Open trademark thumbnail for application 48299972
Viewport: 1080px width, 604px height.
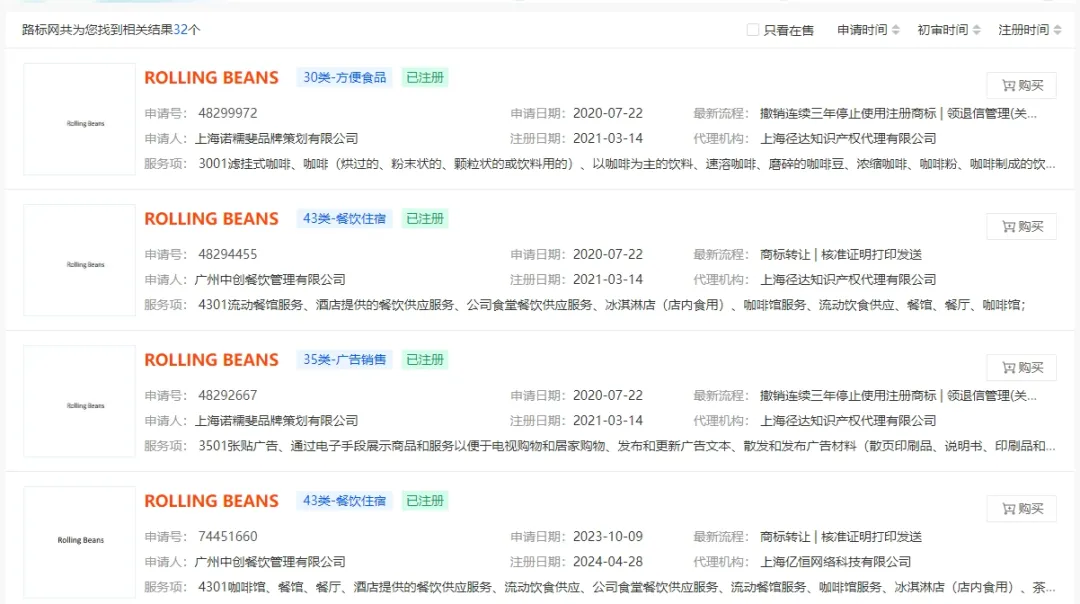click(79, 119)
